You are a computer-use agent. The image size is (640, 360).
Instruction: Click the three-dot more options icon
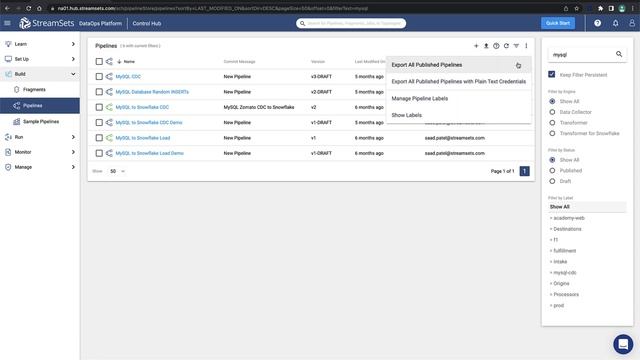click(x=526, y=46)
